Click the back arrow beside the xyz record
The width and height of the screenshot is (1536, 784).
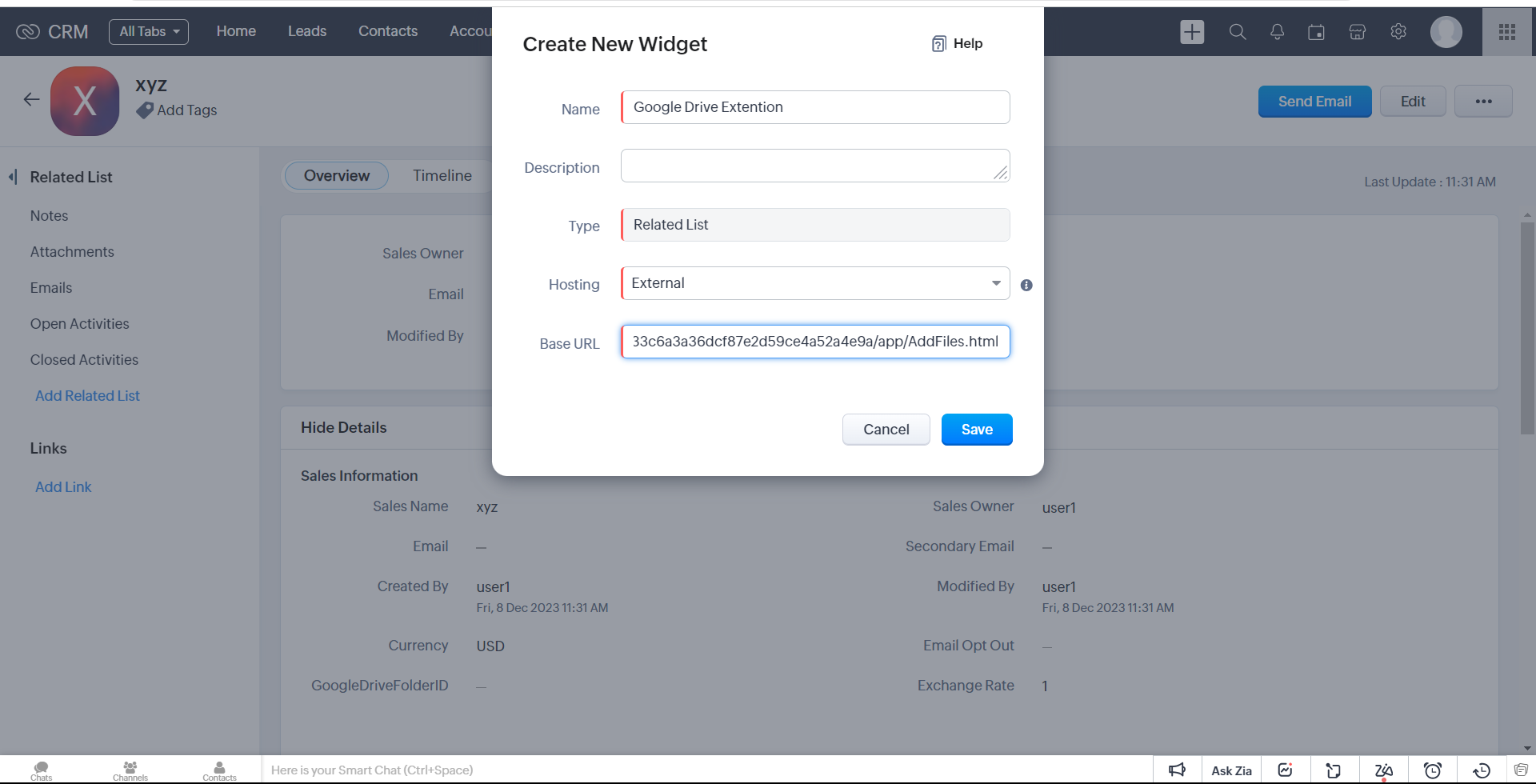pos(31,99)
